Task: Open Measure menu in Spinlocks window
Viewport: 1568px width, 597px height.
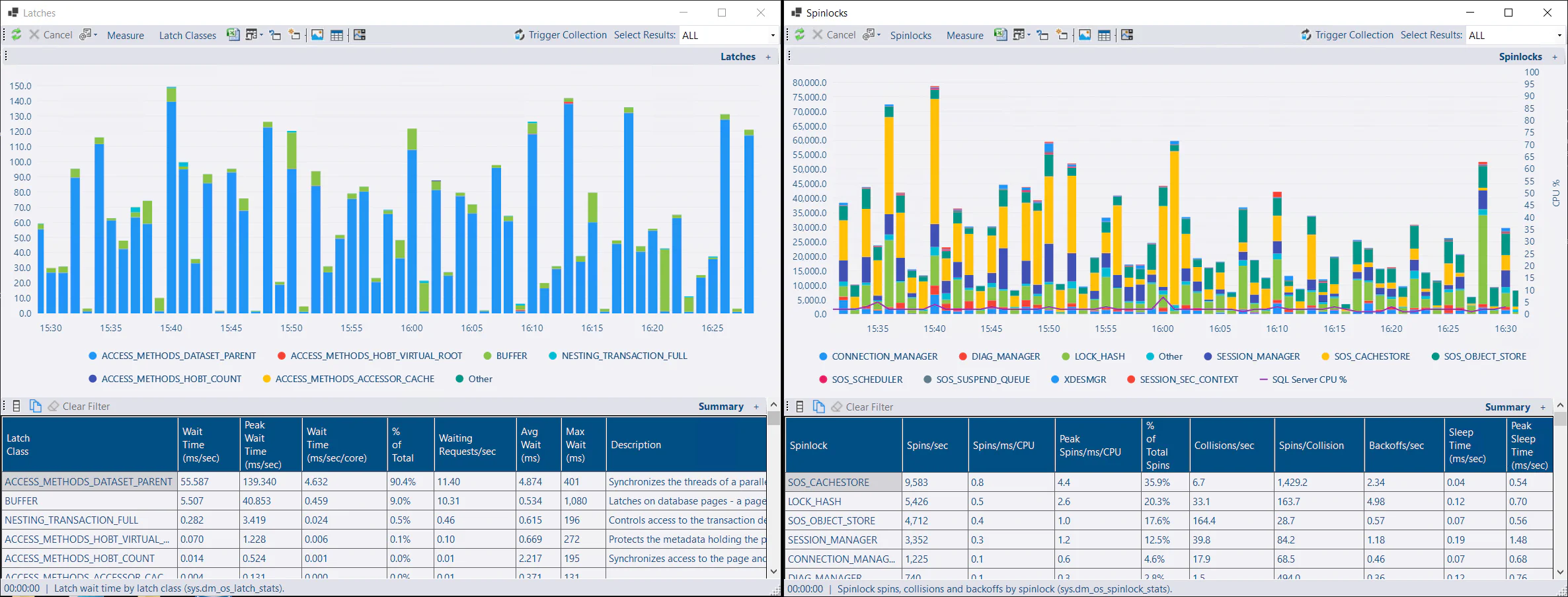Action: pos(964,35)
